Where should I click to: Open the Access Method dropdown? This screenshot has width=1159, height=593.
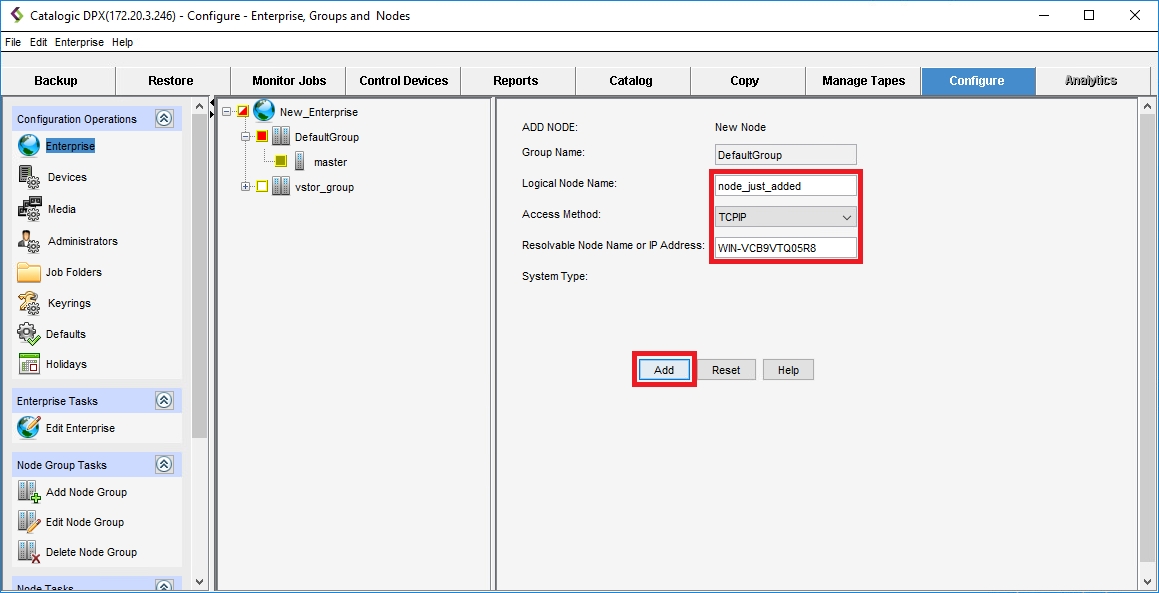[785, 217]
